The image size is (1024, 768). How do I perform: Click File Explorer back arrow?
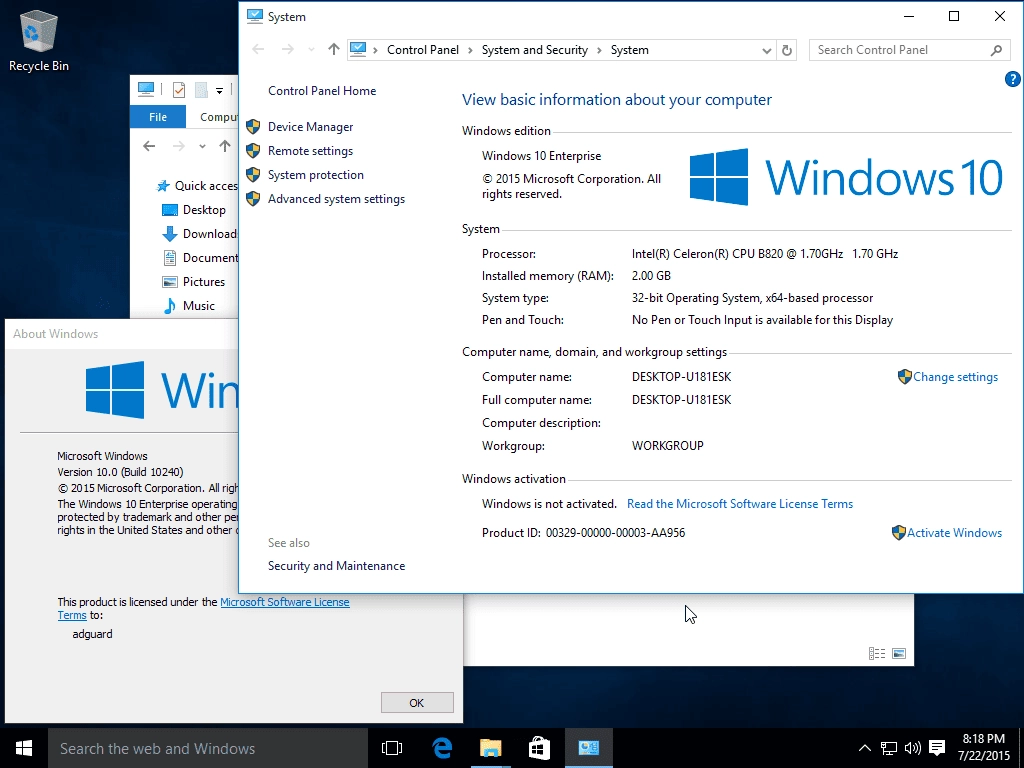[150, 146]
